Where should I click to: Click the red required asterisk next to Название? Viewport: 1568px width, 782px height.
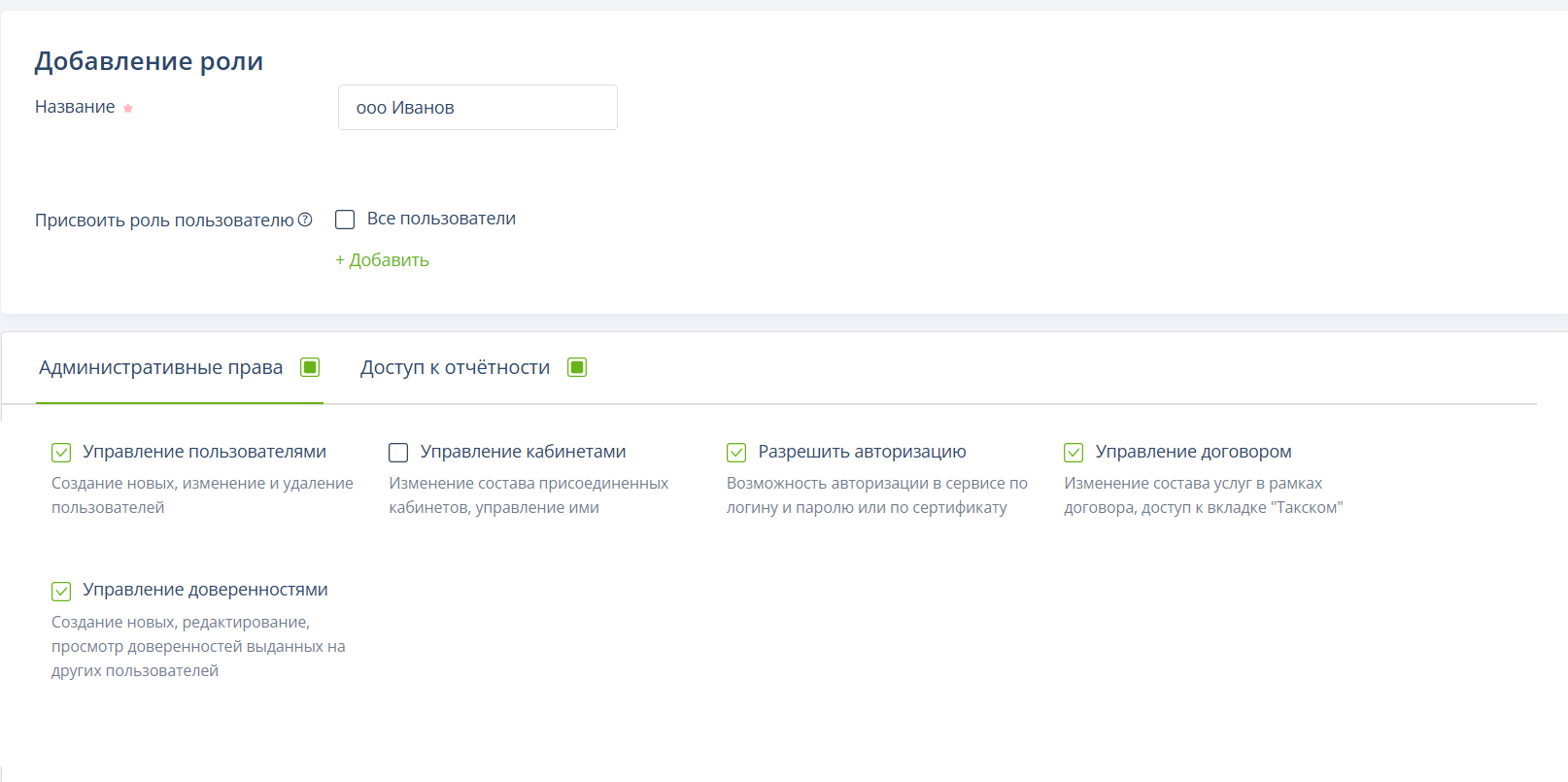(127, 108)
